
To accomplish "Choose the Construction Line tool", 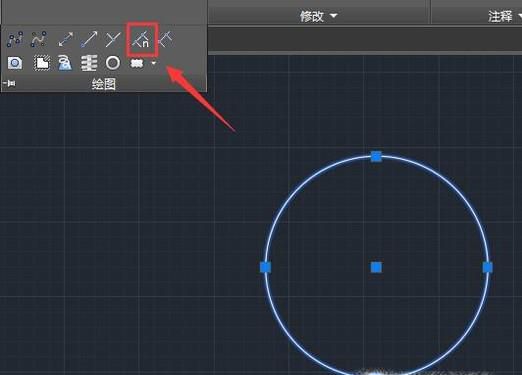I will [66, 39].
